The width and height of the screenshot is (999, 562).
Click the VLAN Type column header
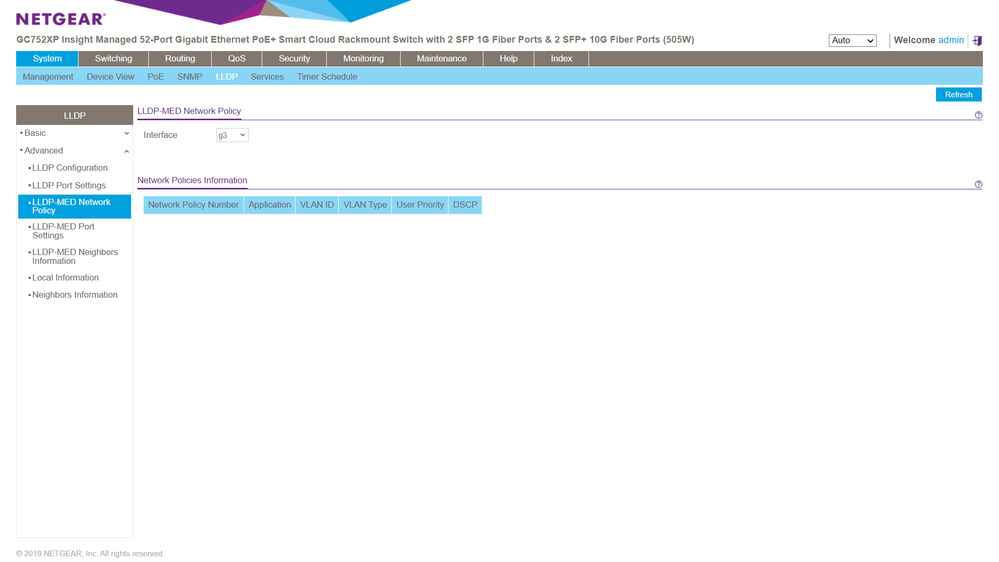[365, 205]
